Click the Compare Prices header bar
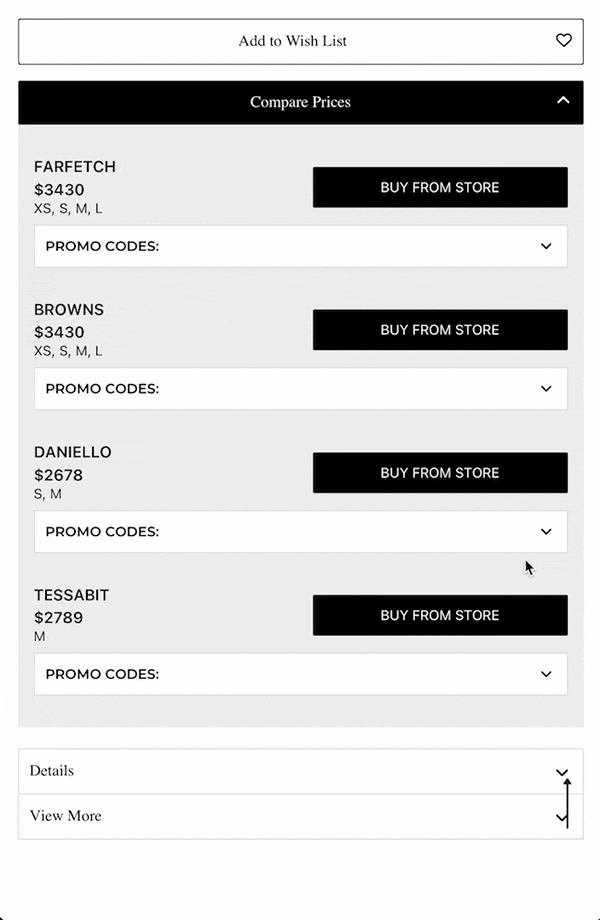The image size is (600, 920). click(x=300, y=102)
